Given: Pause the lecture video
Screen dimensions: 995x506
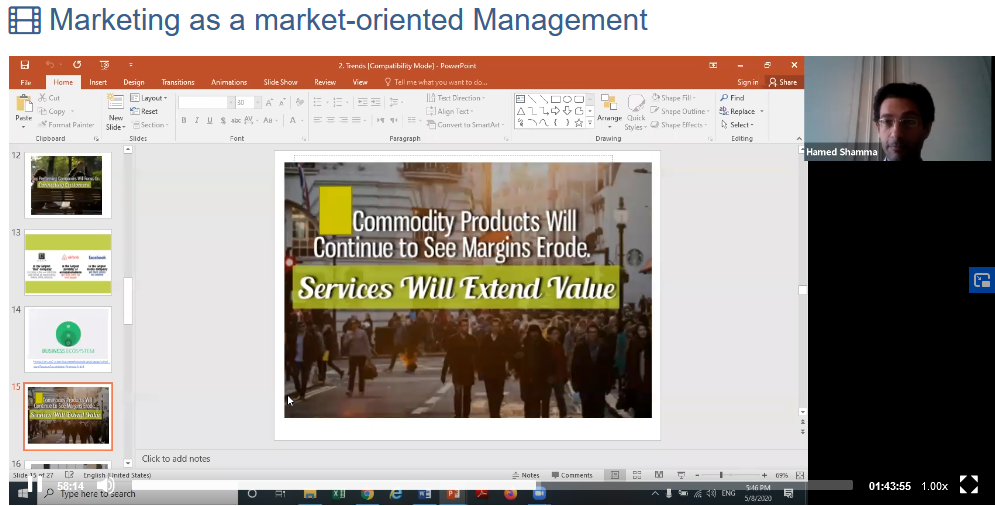Looking at the screenshot, I should (x=34, y=486).
